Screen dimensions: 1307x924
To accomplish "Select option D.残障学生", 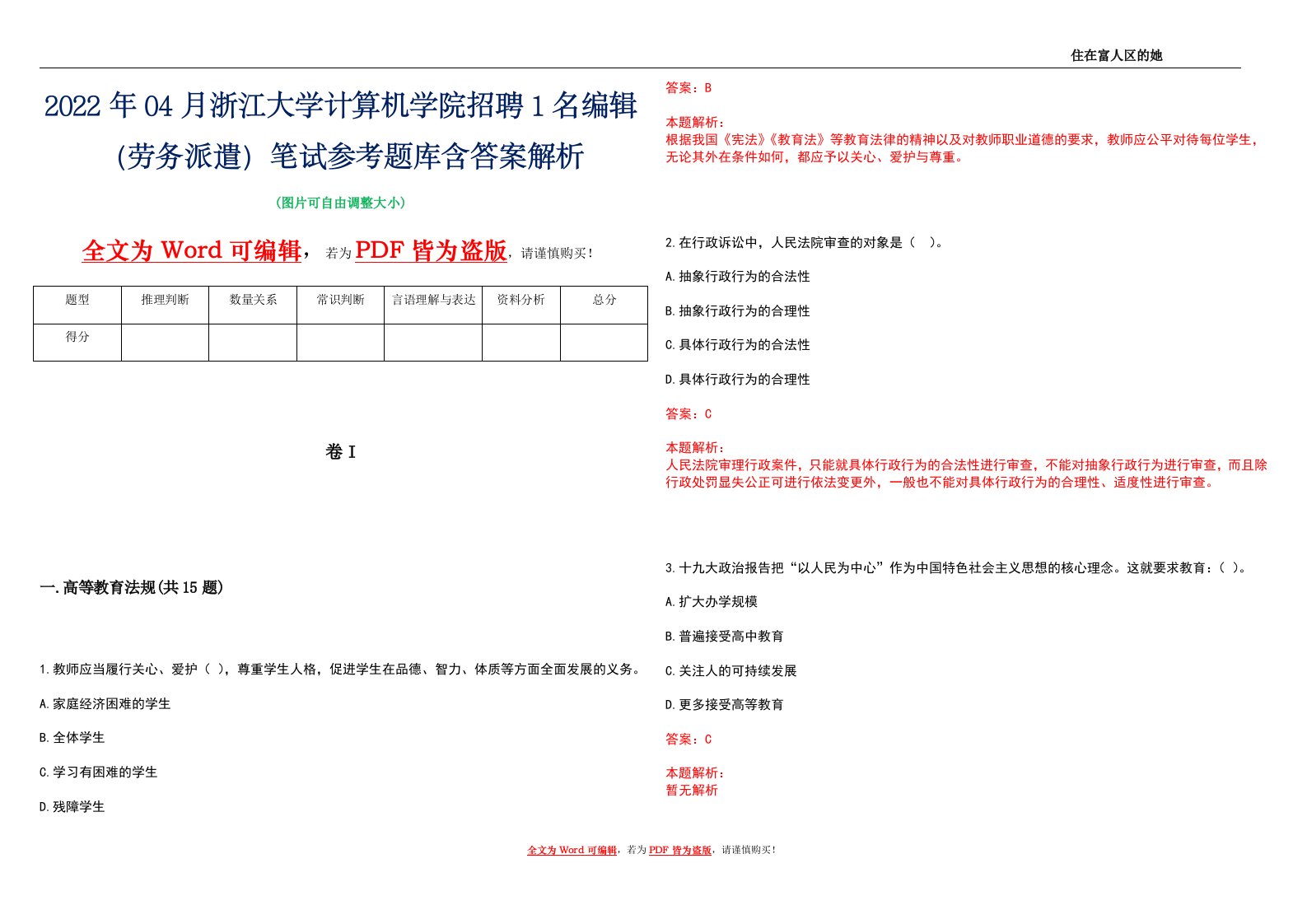I will pos(72,807).
